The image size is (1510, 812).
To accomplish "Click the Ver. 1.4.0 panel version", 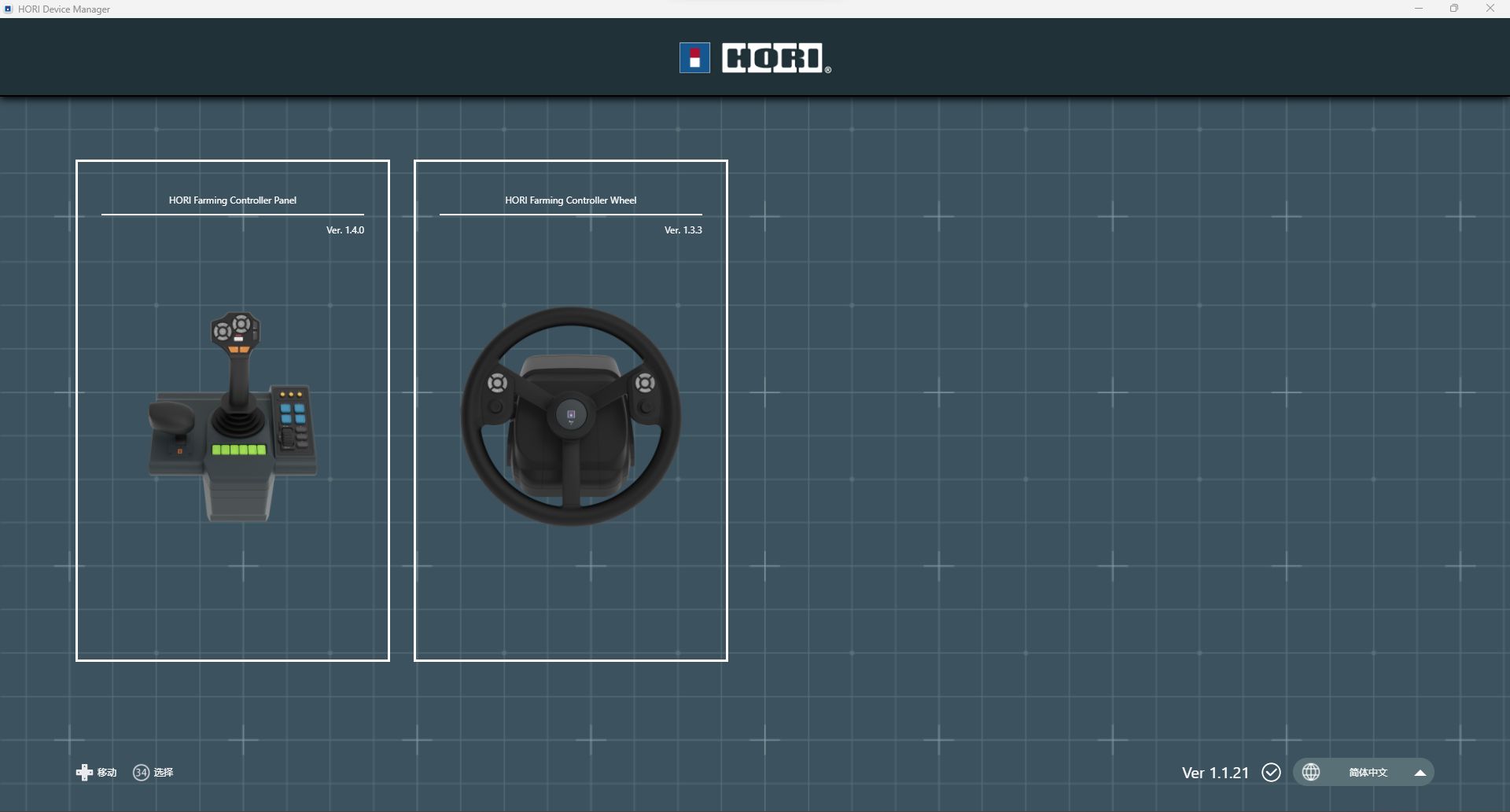I will 345,230.
